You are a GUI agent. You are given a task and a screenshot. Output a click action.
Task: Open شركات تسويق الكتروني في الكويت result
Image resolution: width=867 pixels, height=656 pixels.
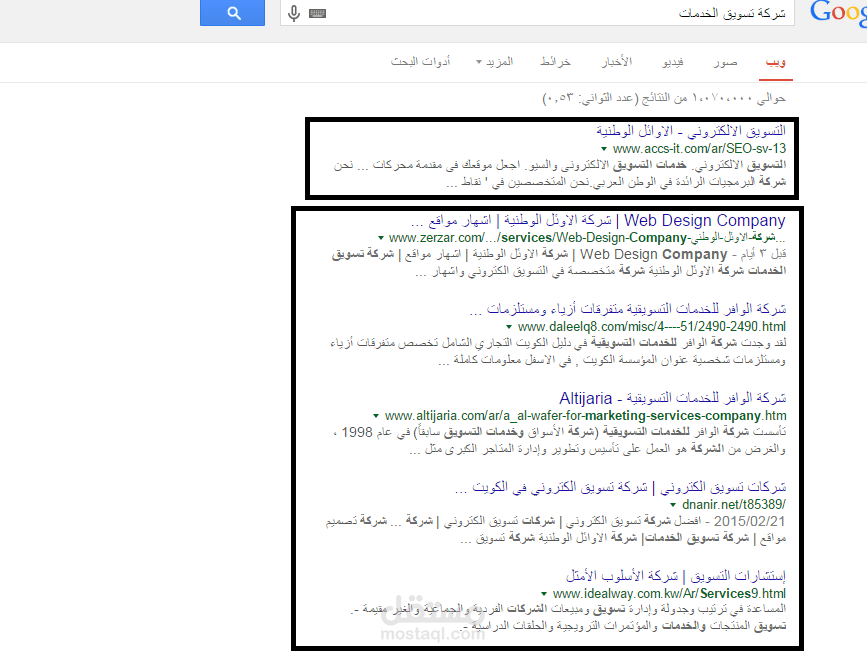click(620, 487)
